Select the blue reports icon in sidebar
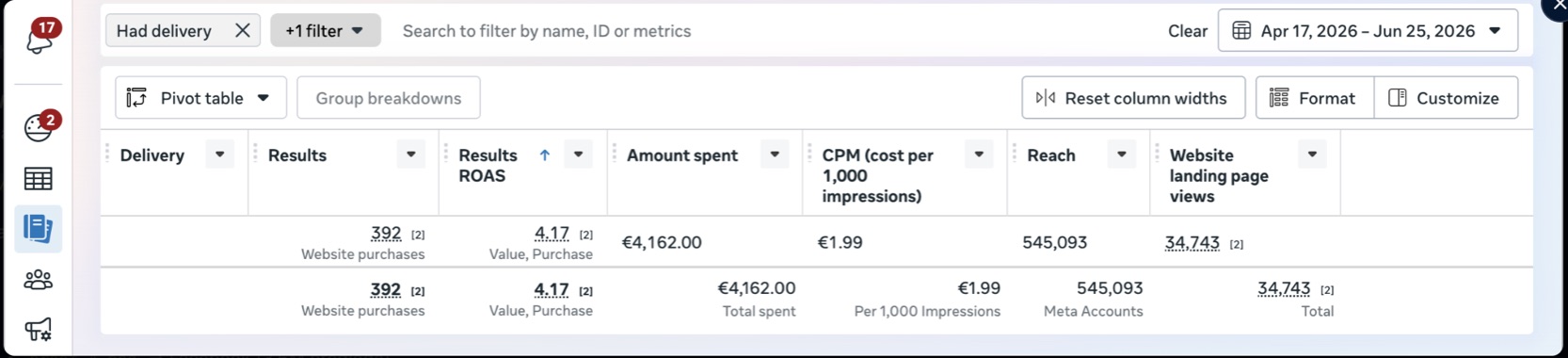 tap(39, 229)
